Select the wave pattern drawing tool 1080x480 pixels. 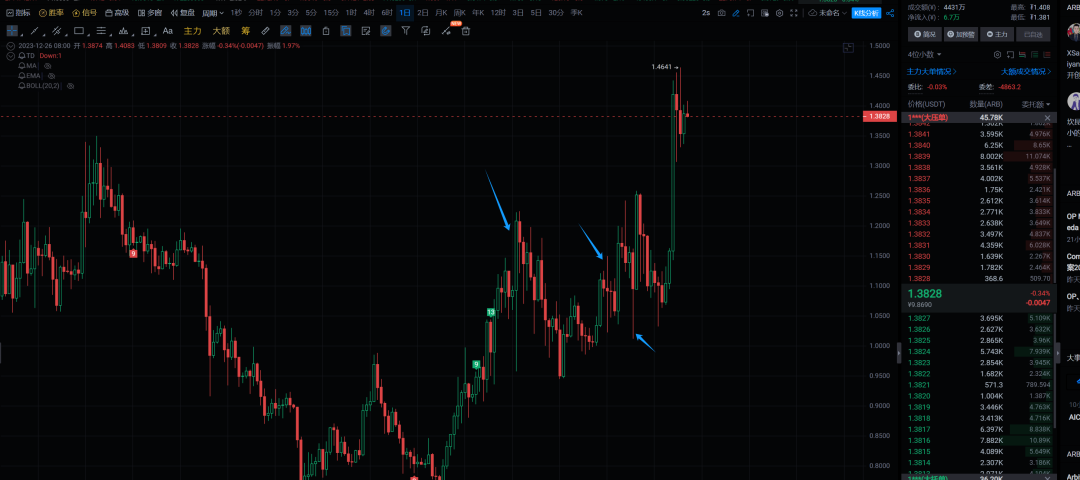tap(123, 31)
